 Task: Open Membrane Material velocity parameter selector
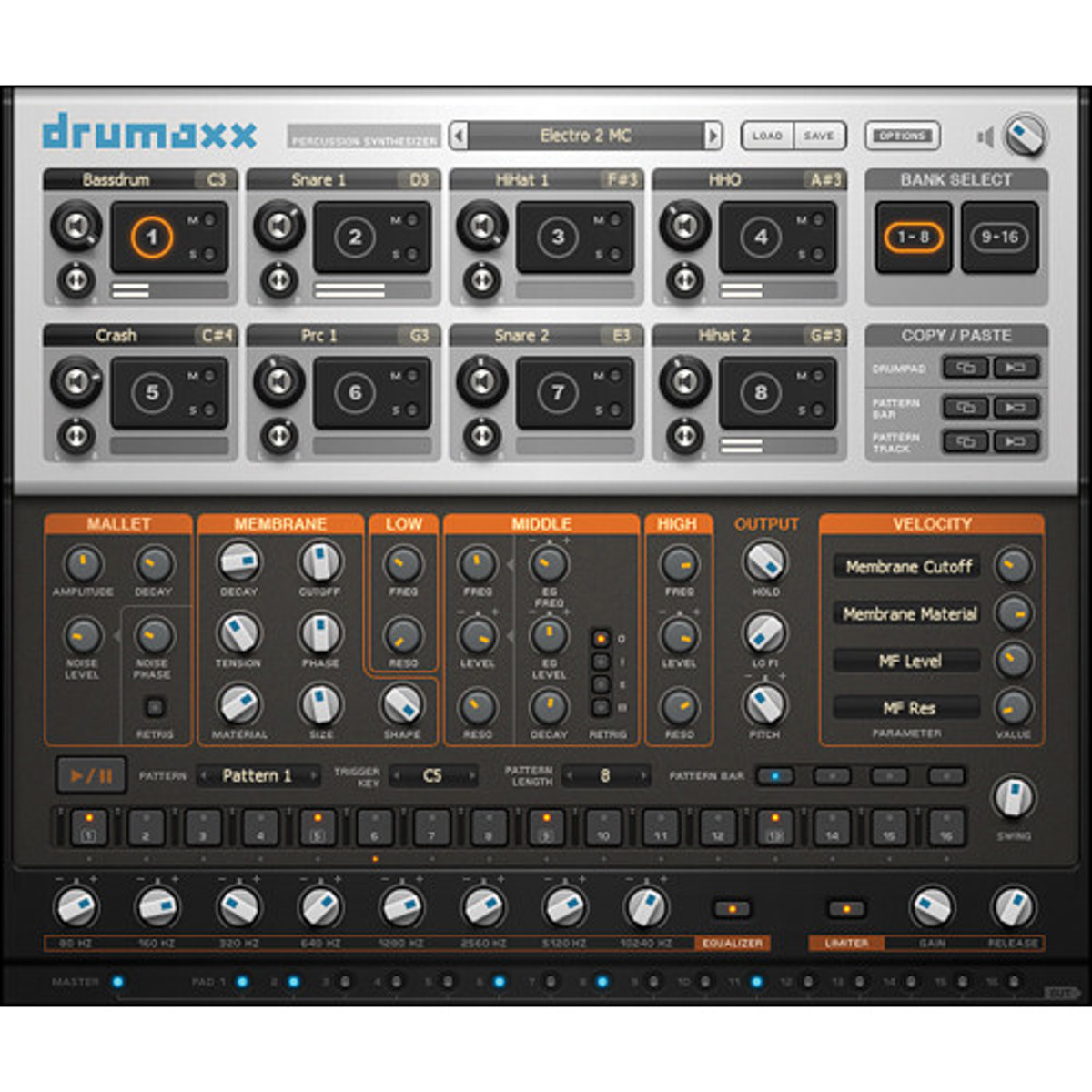click(x=908, y=614)
